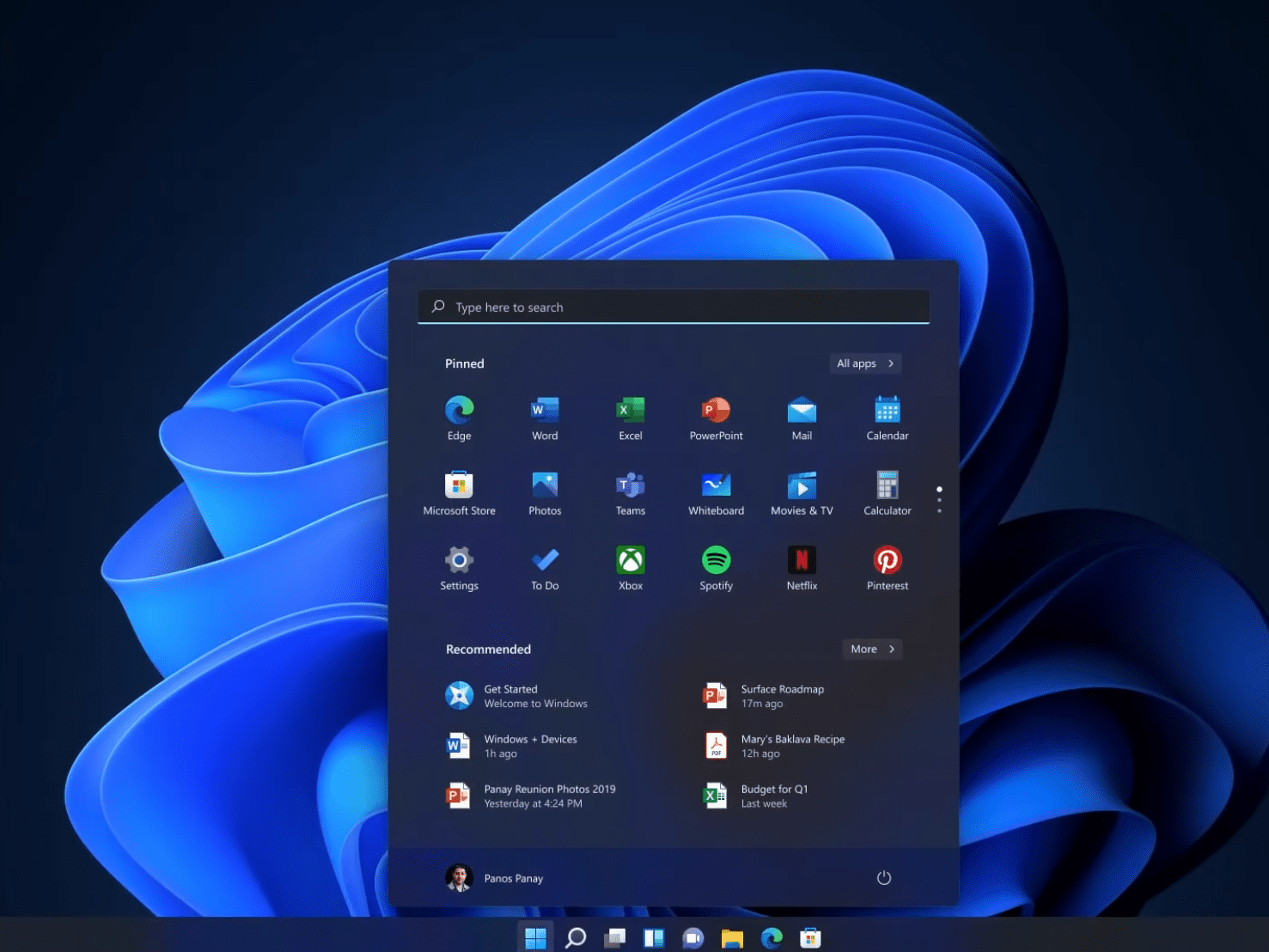Image resolution: width=1269 pixels, height=952 pixels.
Task: Open Search from the taskbar
Action: click(576, 938)
